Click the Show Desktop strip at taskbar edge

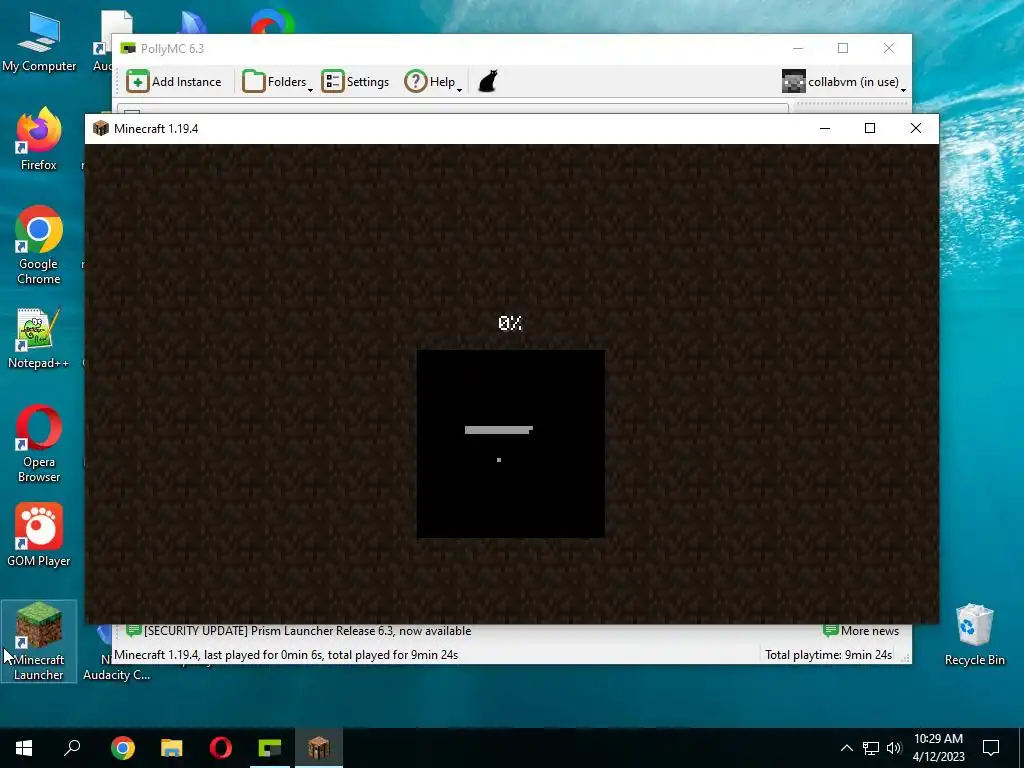[x=1021, y=748]
